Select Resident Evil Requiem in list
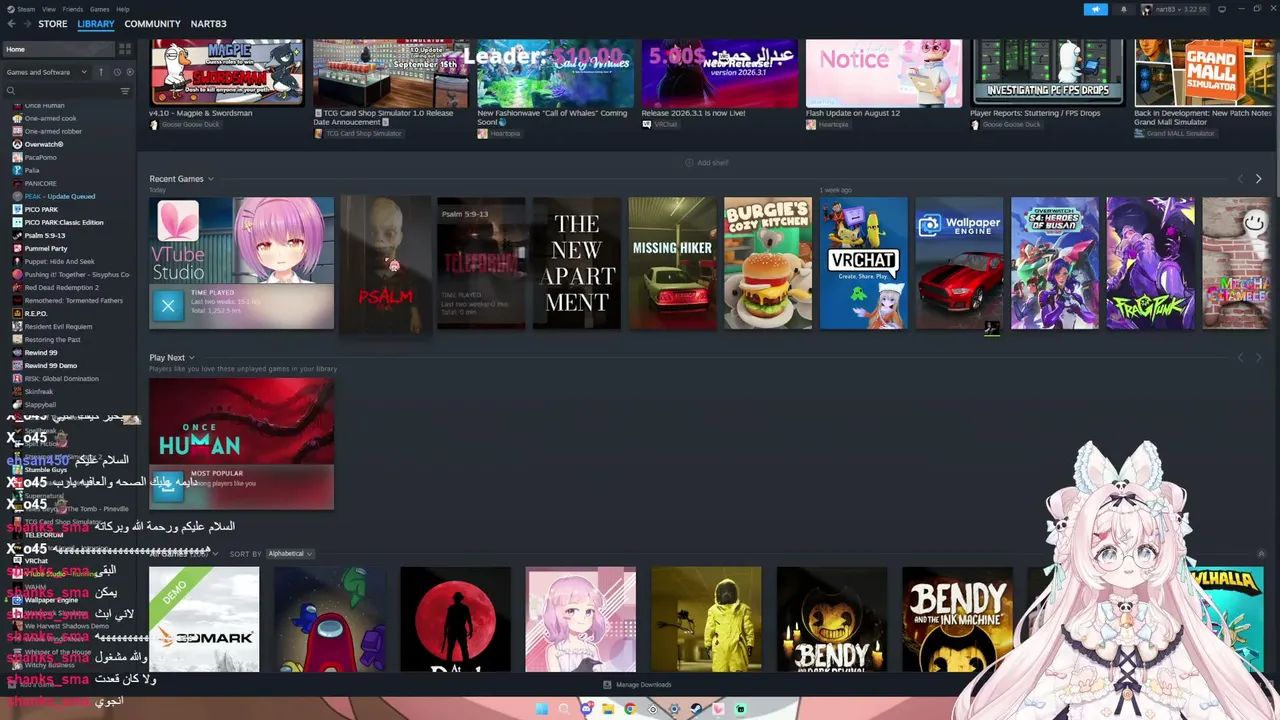The image size is (1280, 720). point(58,326)
